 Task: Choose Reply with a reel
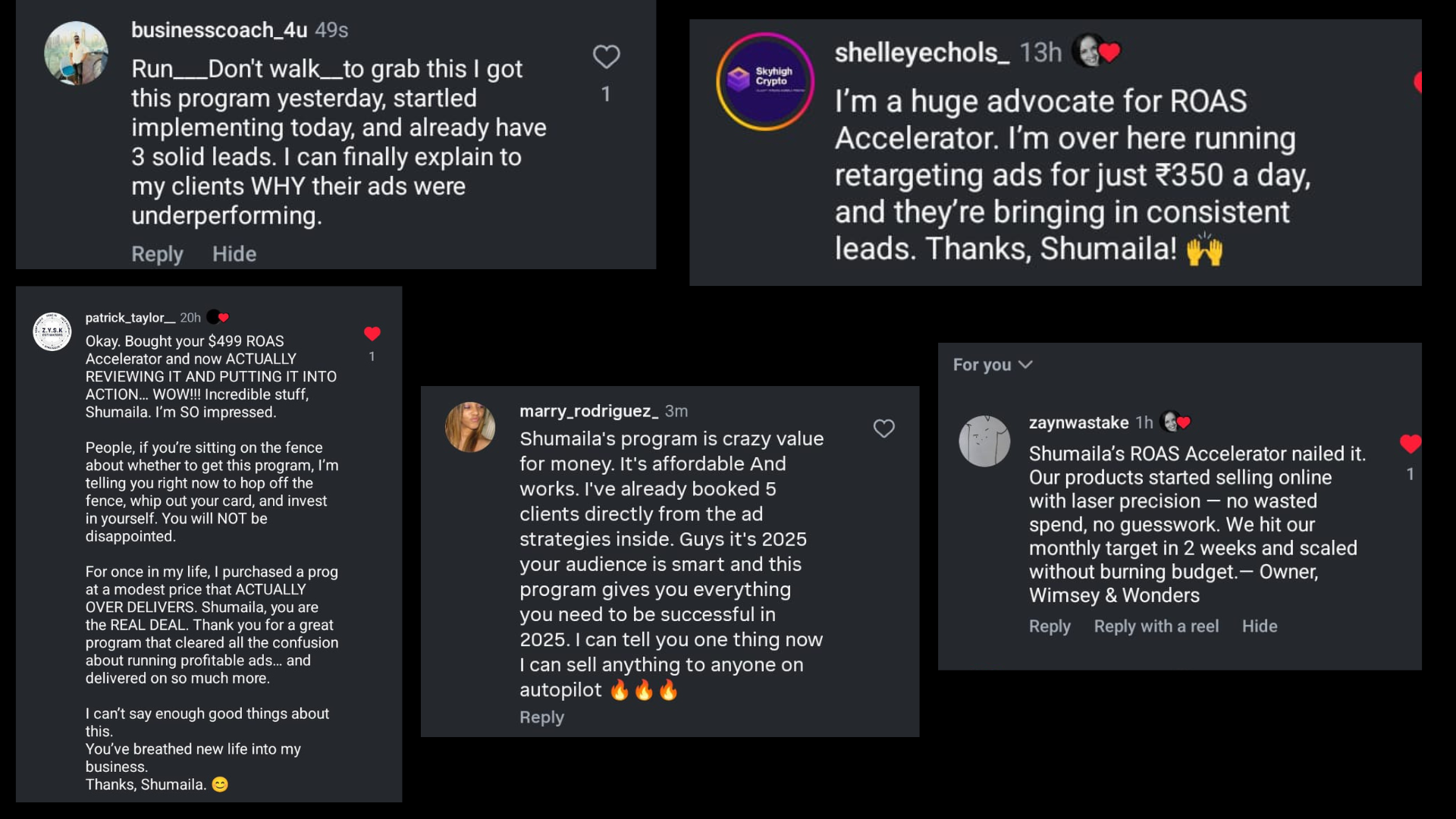[x=1156, y=626]
